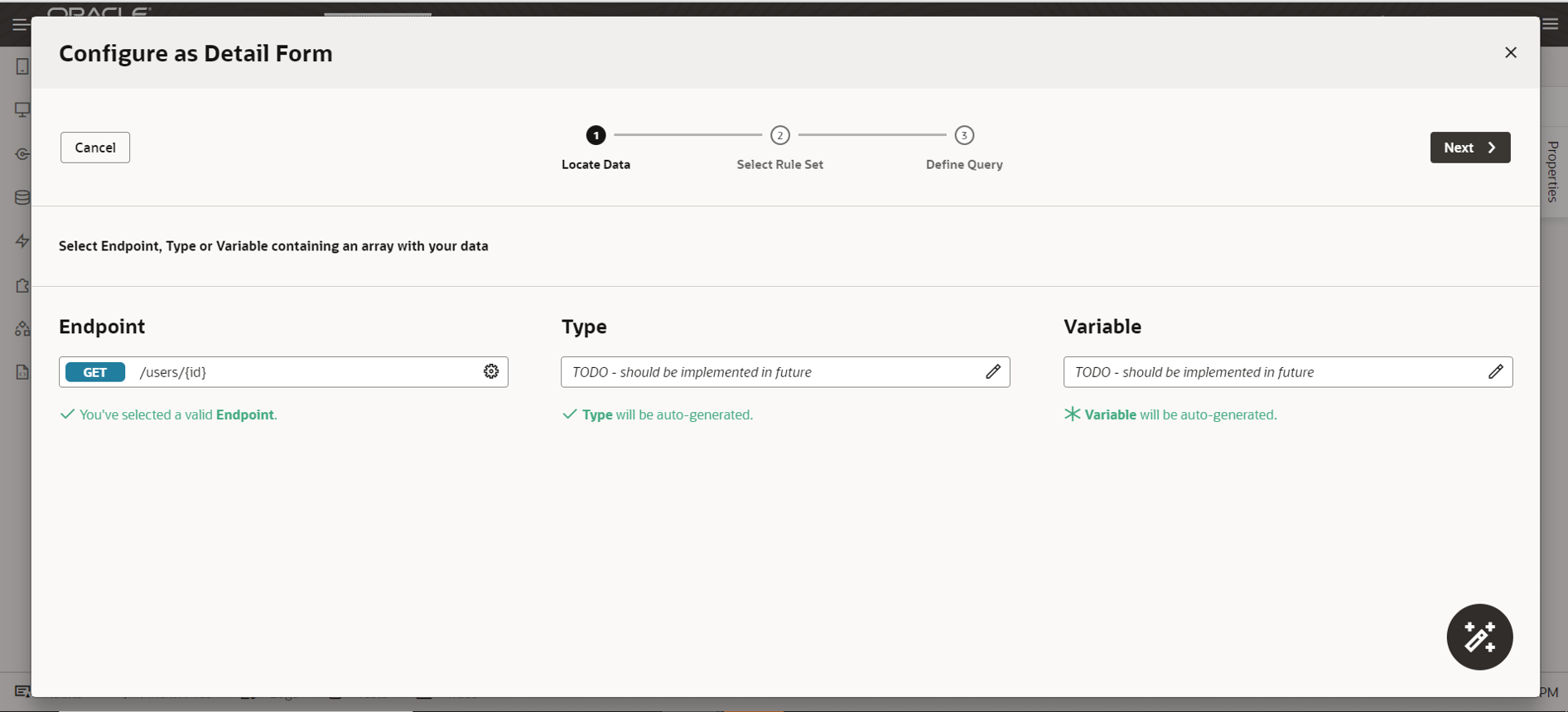Open Services icon in left sidebar
The height and width of the screenshot is (712, 1568).
[x=22, y=154]
